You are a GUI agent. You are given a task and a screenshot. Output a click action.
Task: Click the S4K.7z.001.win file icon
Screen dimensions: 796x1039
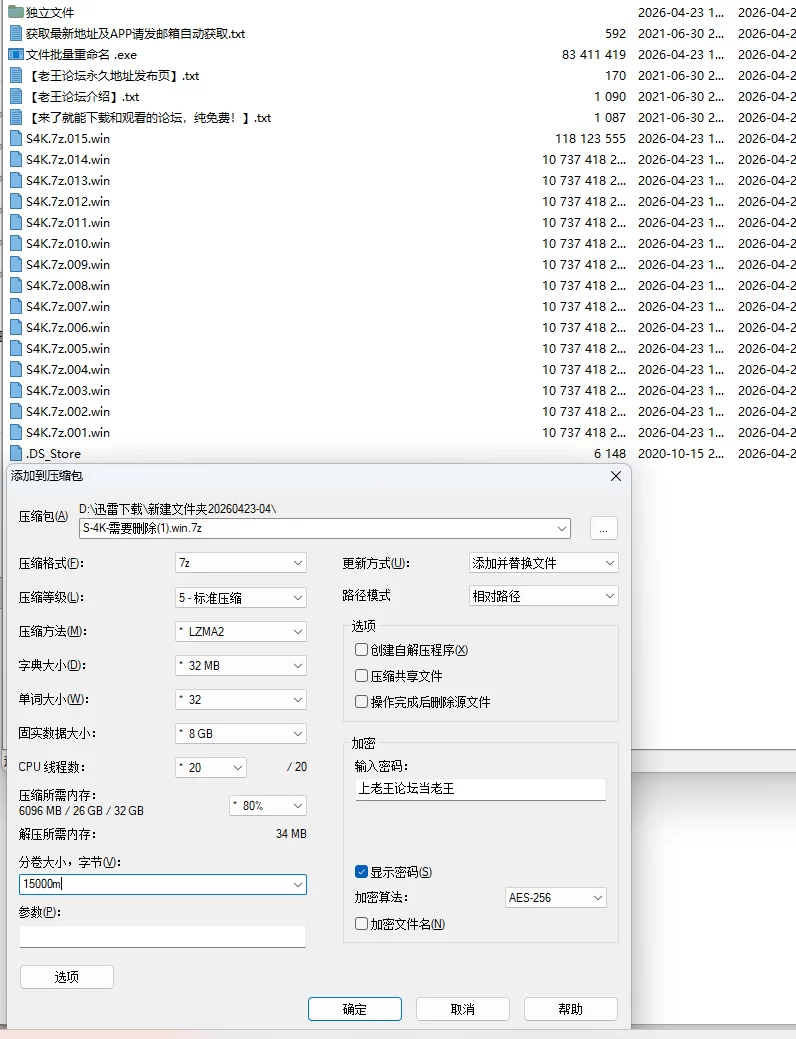click(16, 432)
